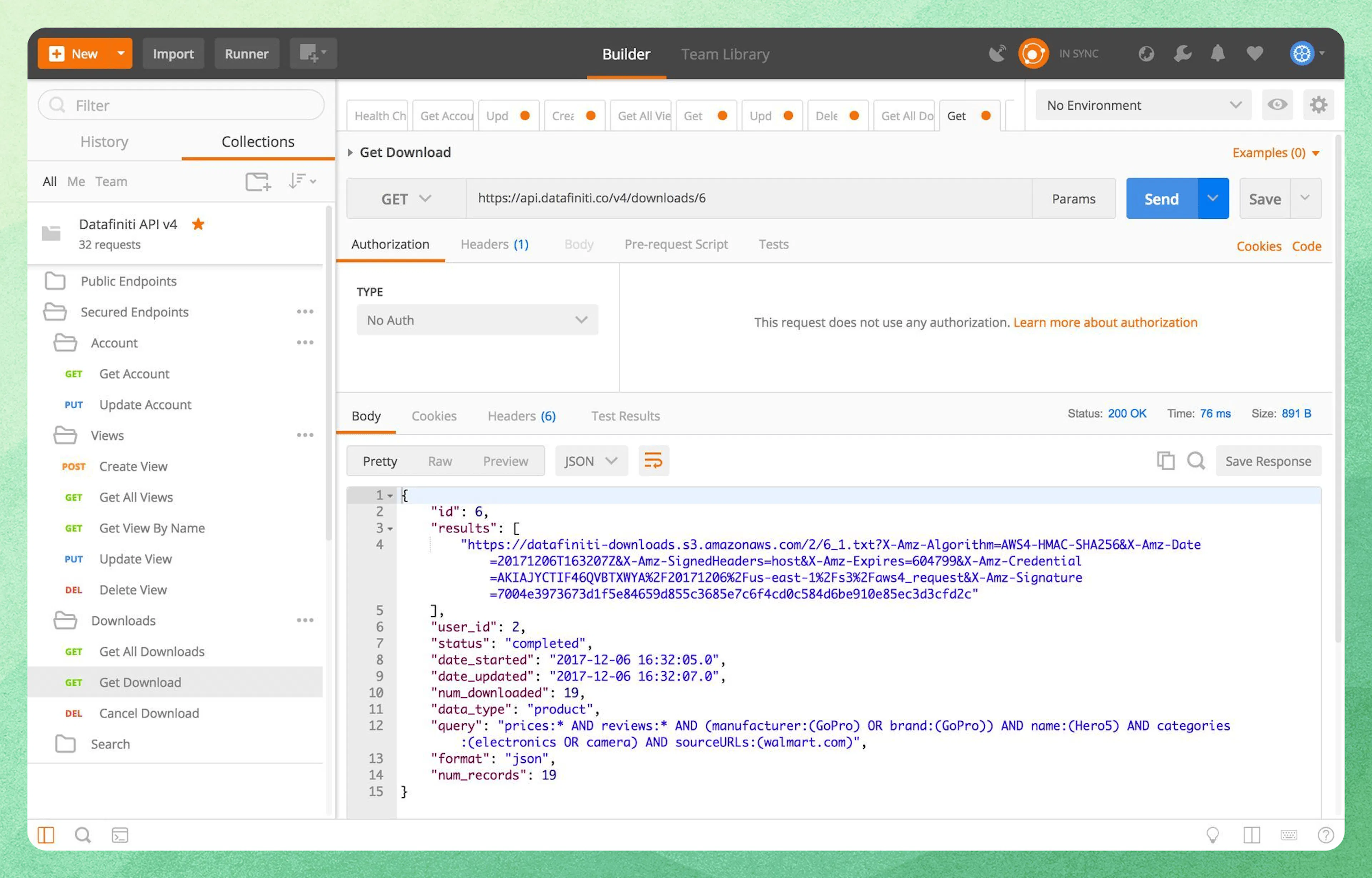Open keyboard shortcuts icon in status bar
The image size is (1372, 878).
[1289, 835]
